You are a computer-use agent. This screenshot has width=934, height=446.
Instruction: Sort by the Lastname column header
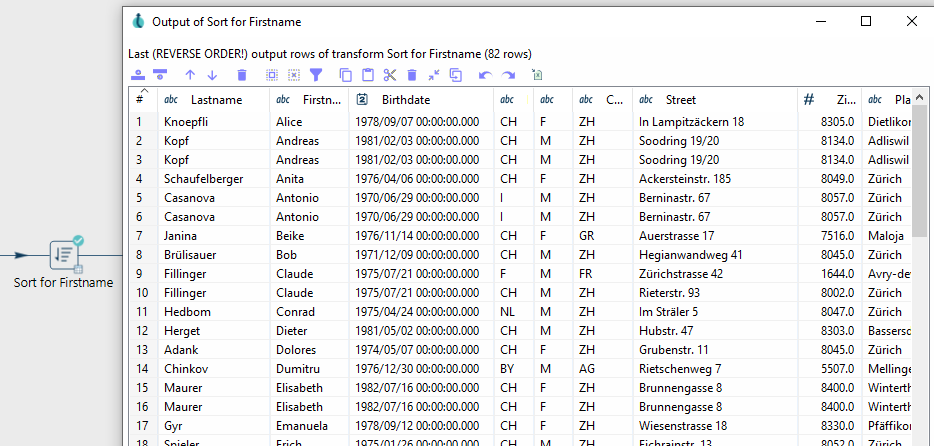214,100
